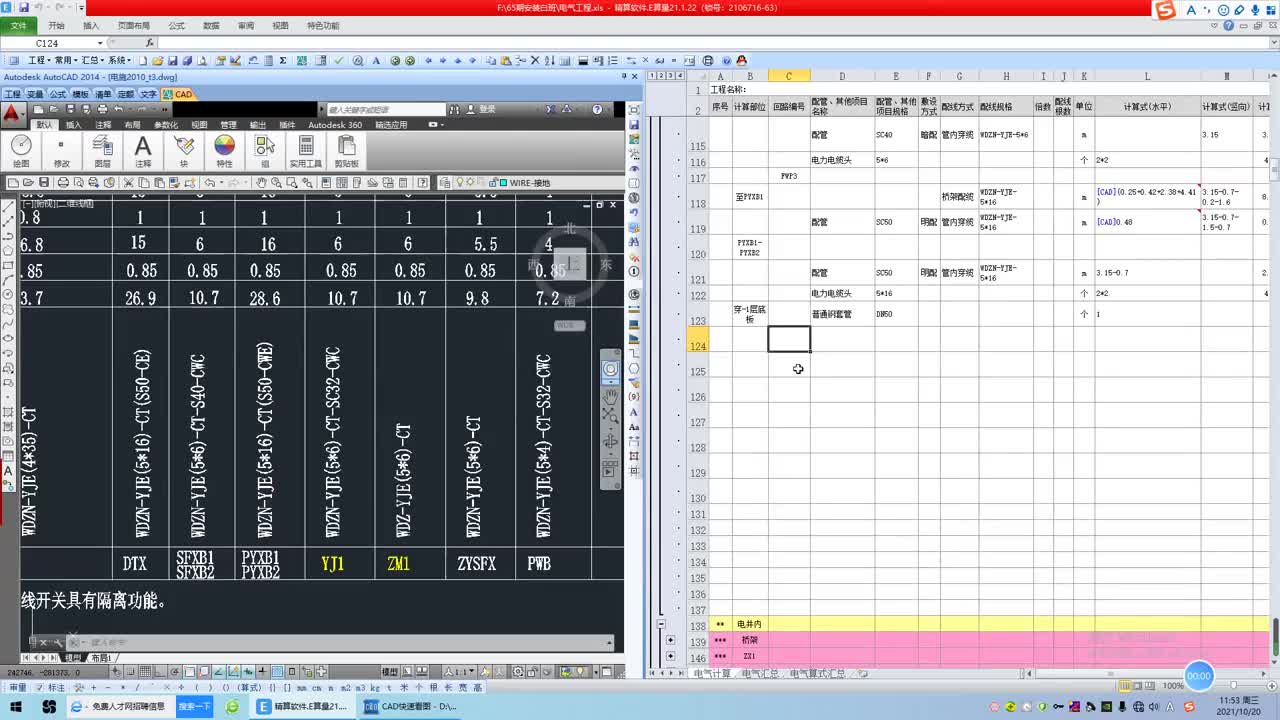Click the print icon in AutoCAD quick access bar
The image size is (1280, 720).
point(101,109)
